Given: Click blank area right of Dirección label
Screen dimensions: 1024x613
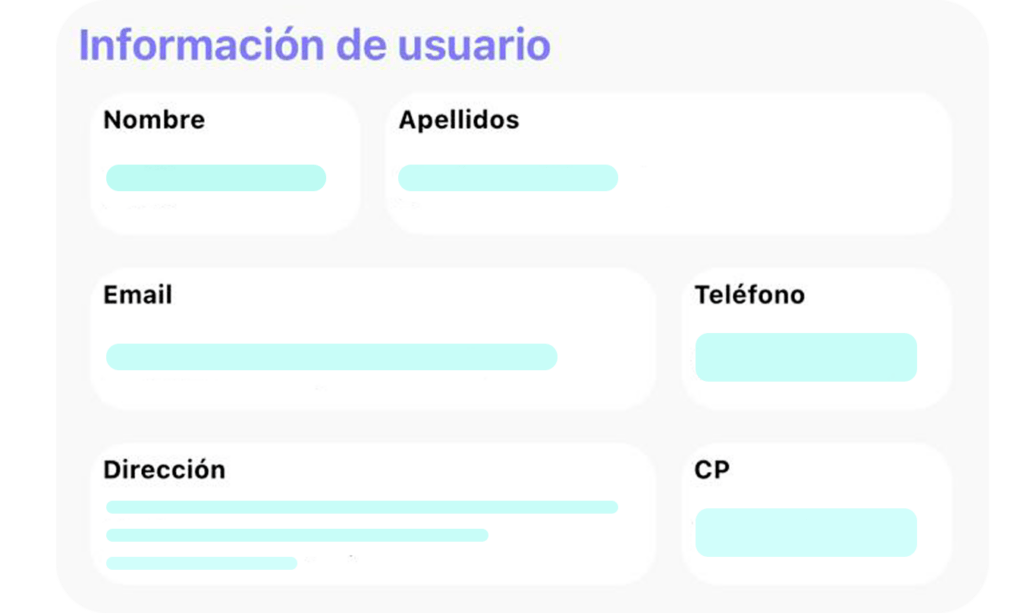Looking at the screenshot, I should click(430, 470).
